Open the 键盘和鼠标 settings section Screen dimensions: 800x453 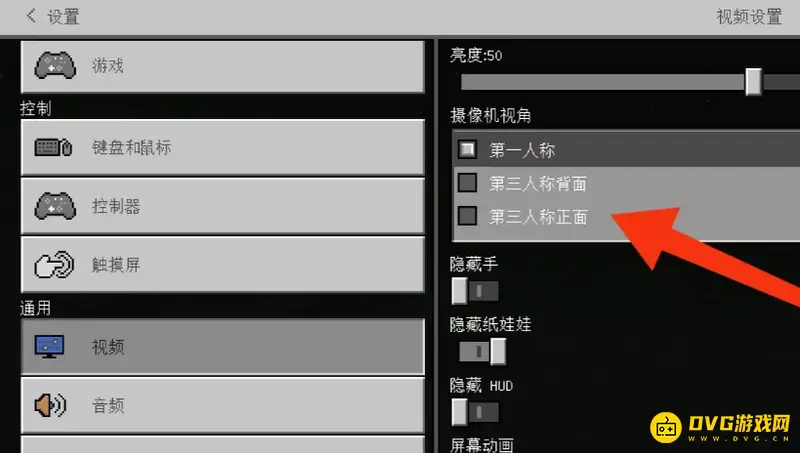(x=222, y=147)
